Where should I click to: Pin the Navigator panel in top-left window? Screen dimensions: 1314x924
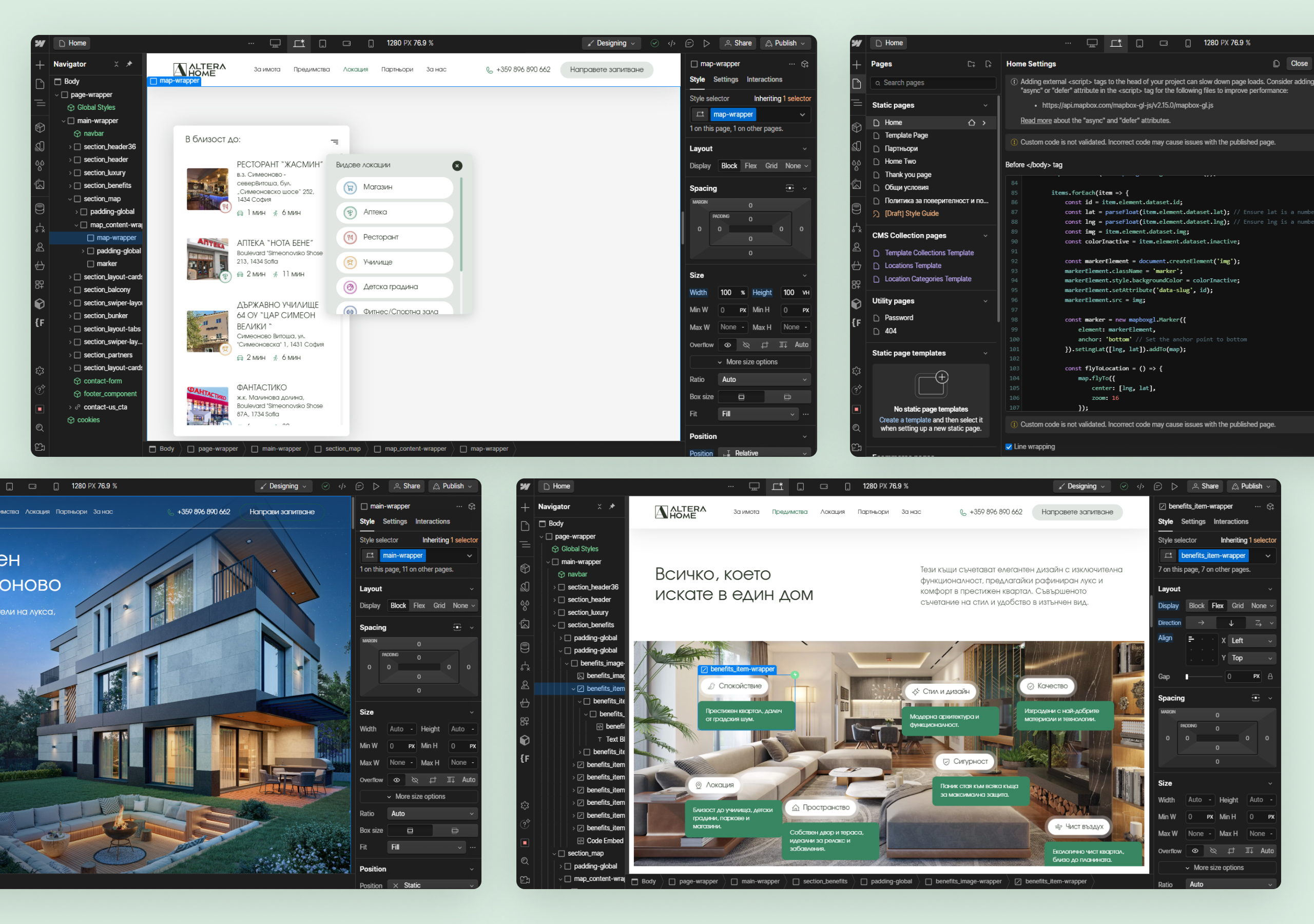pos(129,64)
